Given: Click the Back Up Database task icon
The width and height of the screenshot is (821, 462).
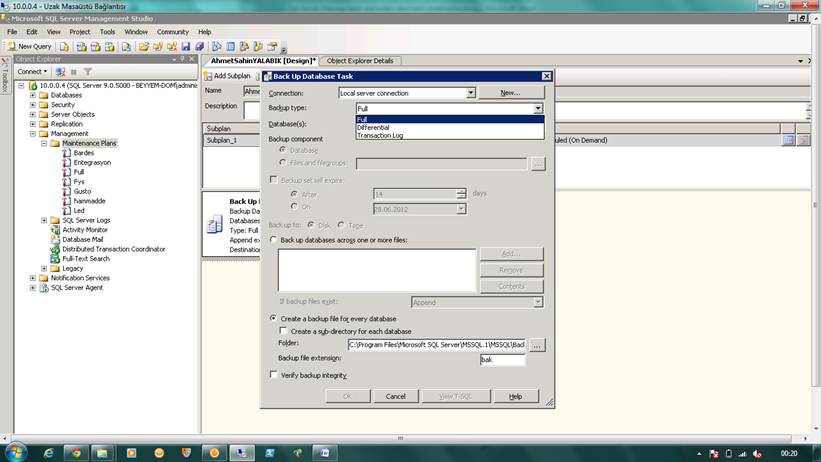Looking at the screenshot, I should [215, 224].
